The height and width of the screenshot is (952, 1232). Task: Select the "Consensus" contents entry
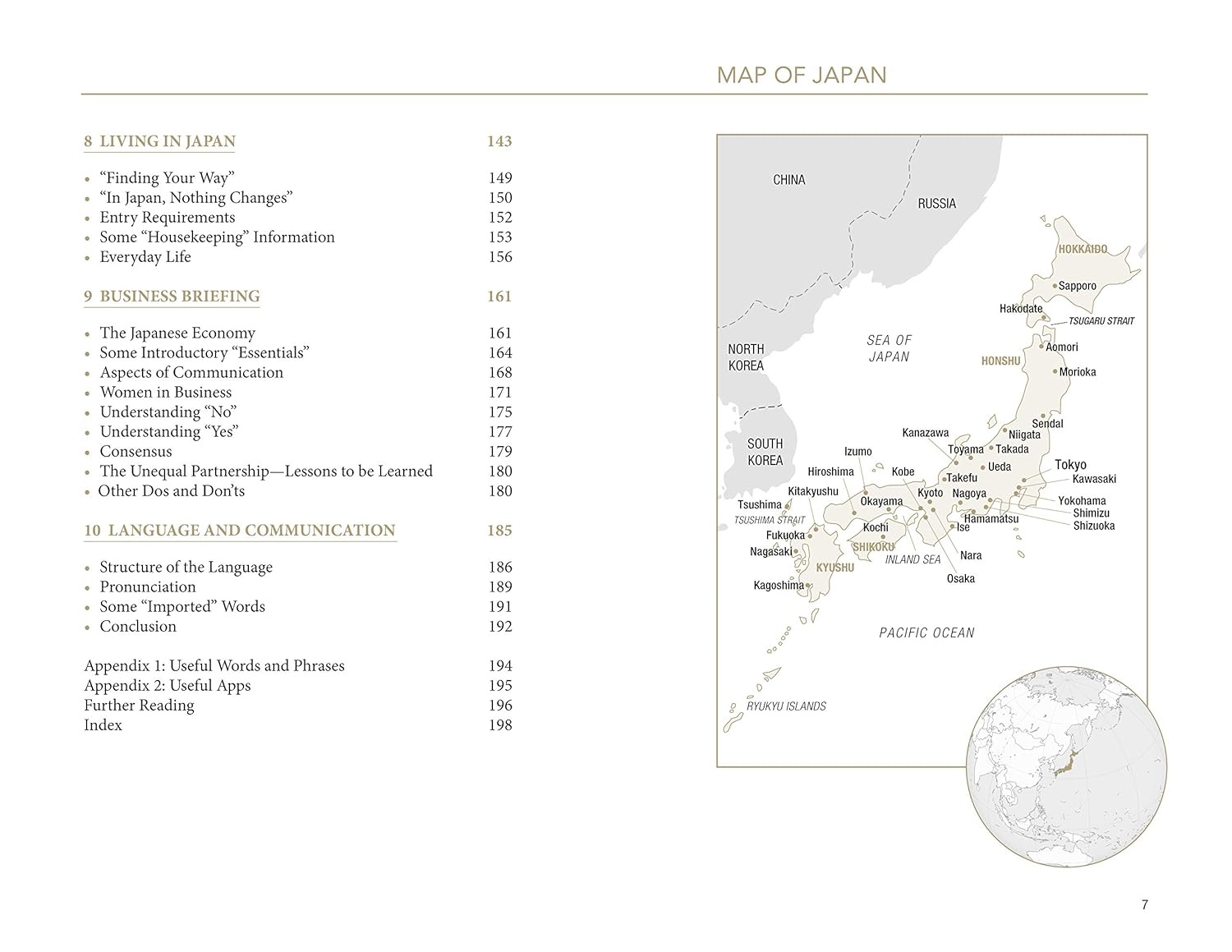(136, 451)
